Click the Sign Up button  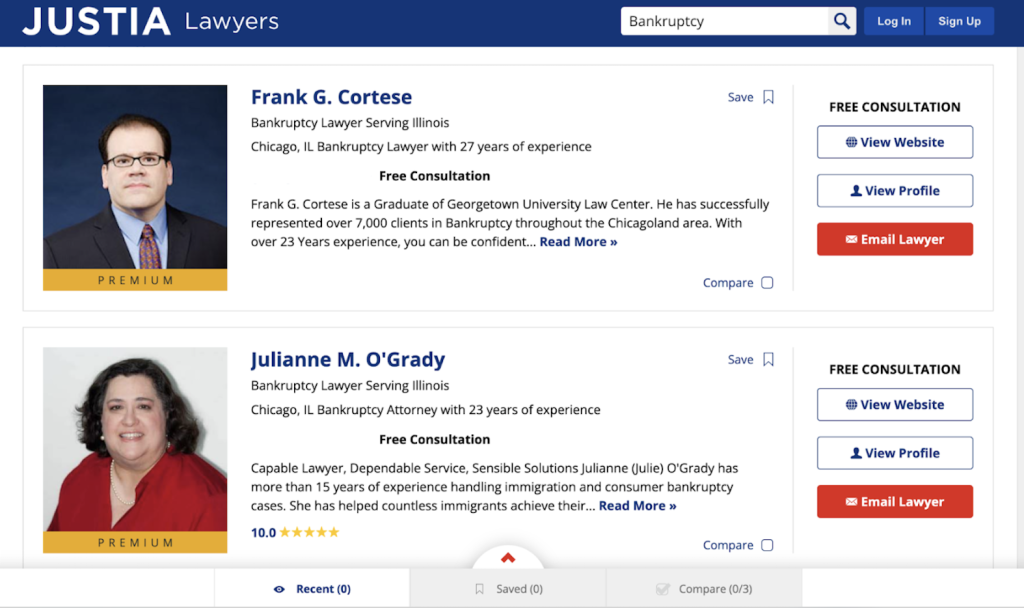coord(959,22)
